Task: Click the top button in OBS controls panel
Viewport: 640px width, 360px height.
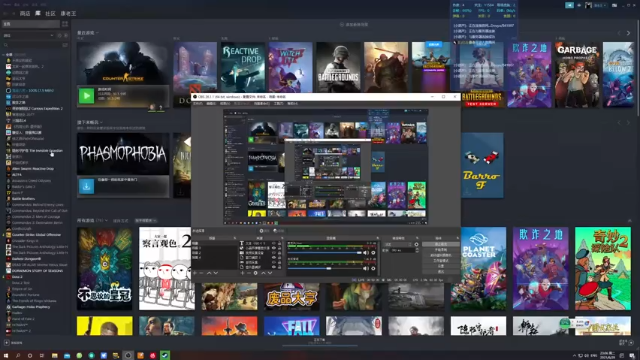Action: [440, 244]
